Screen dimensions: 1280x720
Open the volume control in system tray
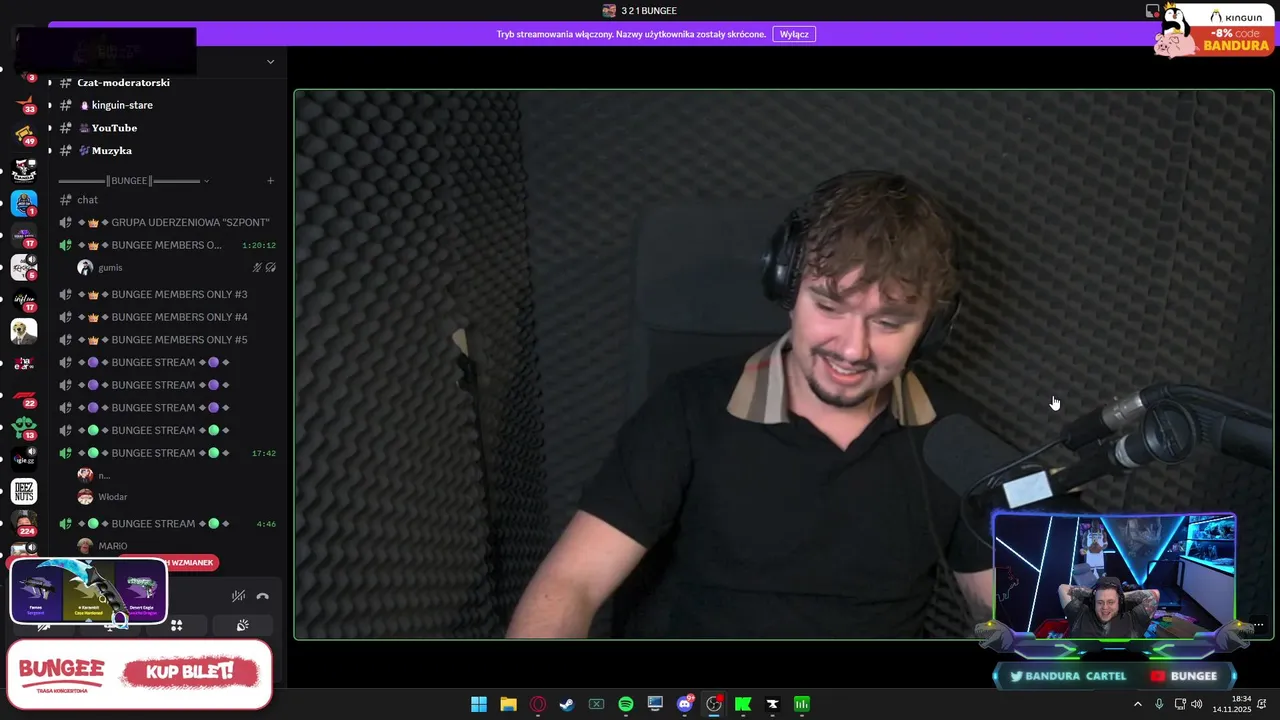pyautogui.click(x=1197, y=704)
